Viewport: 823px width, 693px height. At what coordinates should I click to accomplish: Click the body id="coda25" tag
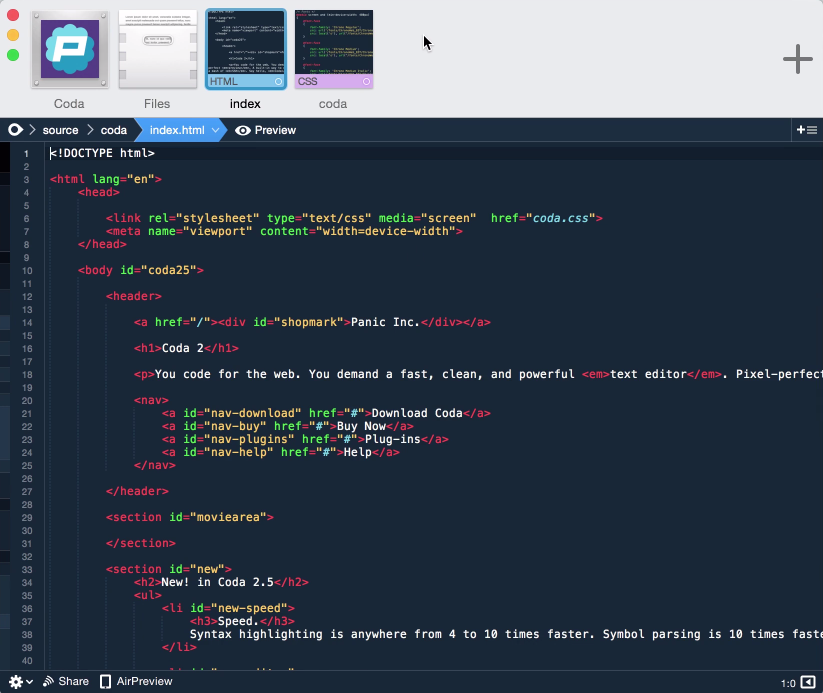(141, 270)
